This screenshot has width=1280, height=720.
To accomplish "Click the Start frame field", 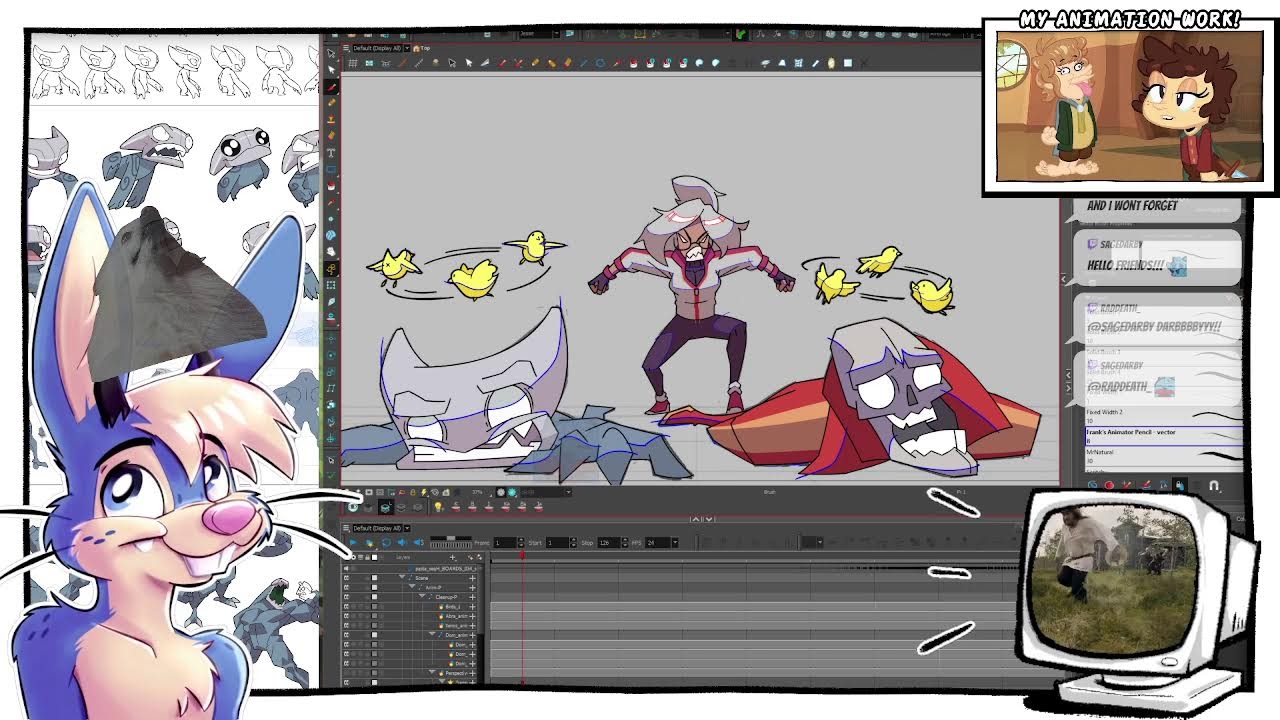I will 557,543.
